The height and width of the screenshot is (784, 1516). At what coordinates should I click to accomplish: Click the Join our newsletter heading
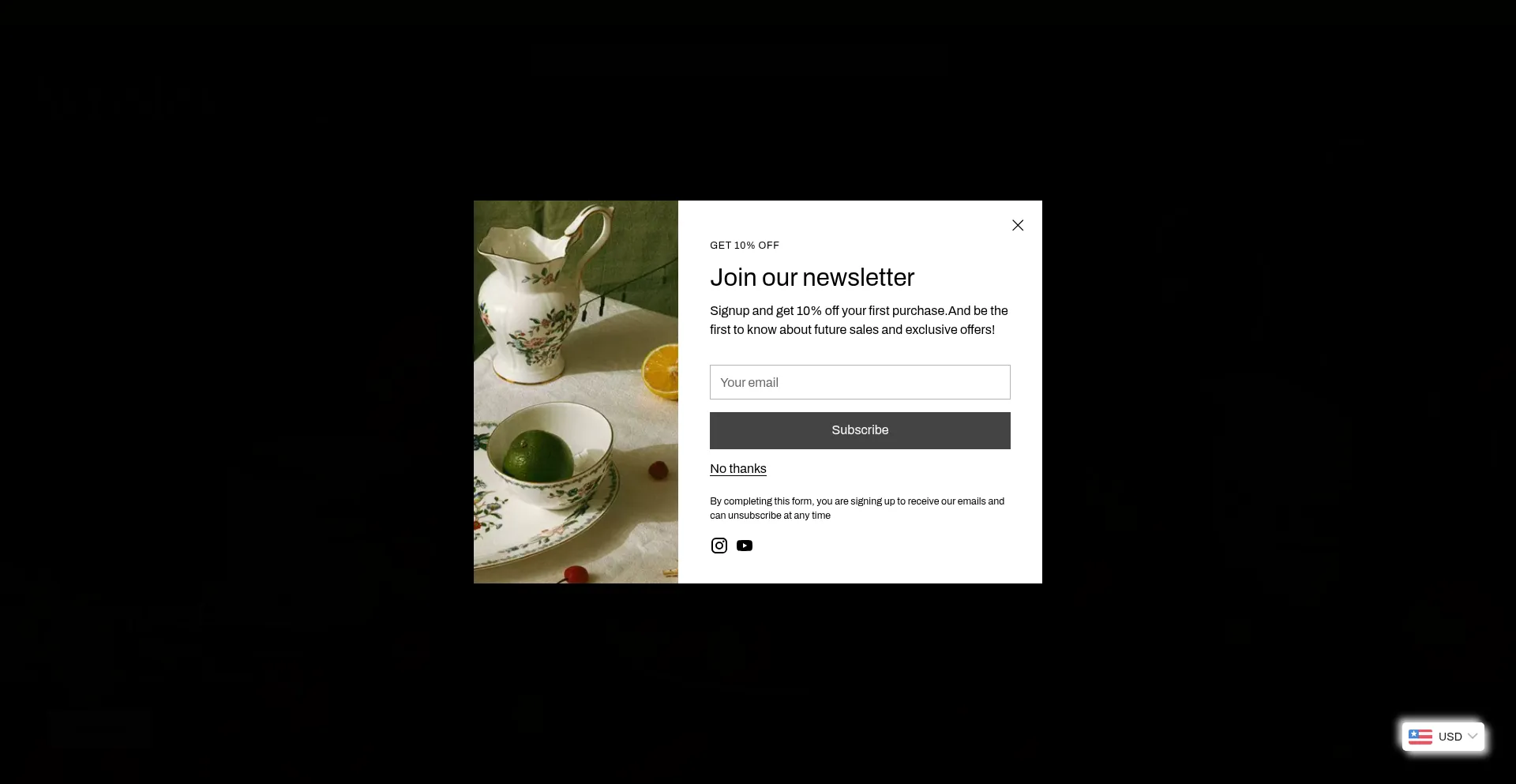812,277
